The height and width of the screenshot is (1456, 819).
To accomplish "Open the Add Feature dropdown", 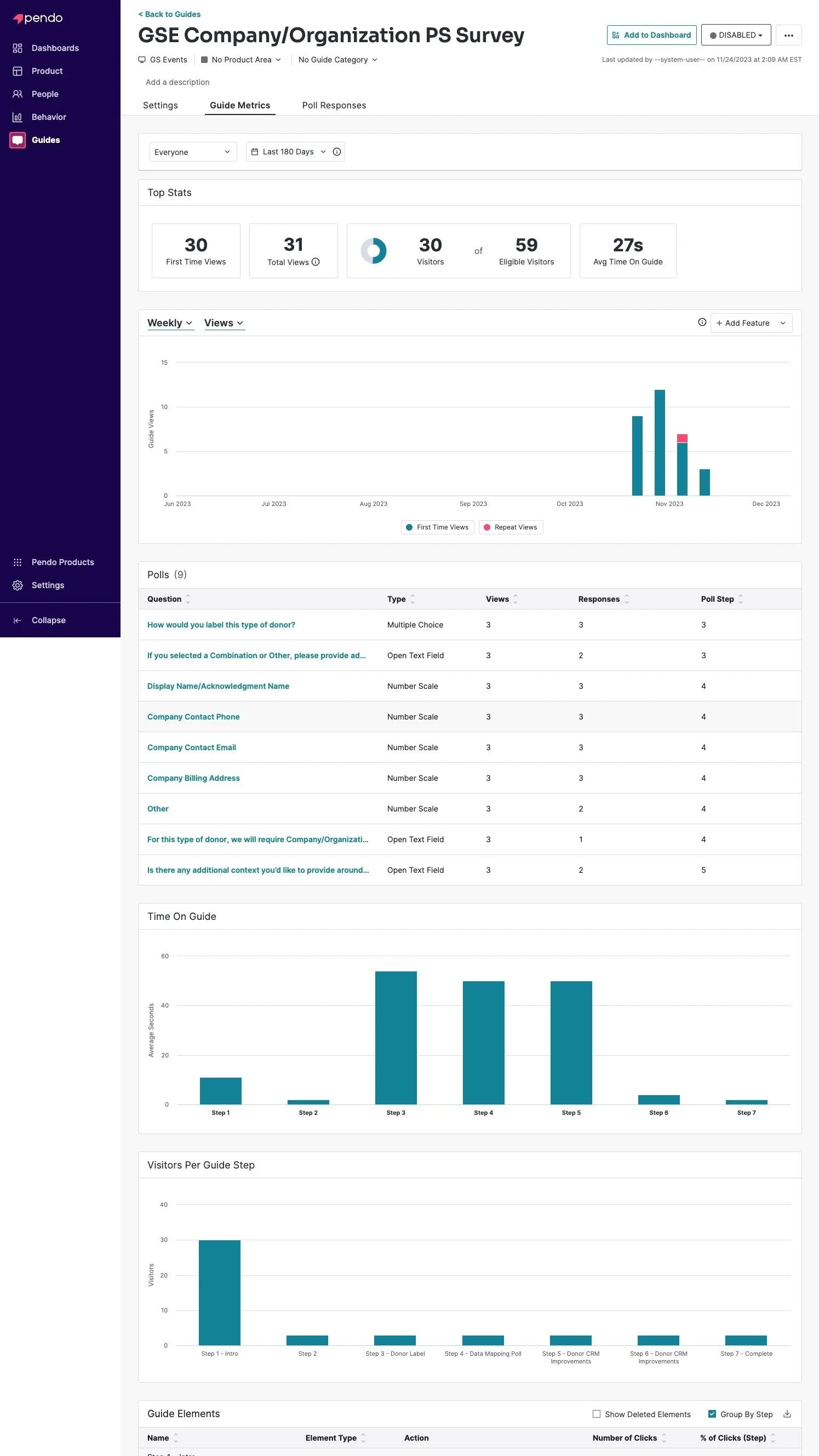I will pyautogui.click(x=751, y=323).
